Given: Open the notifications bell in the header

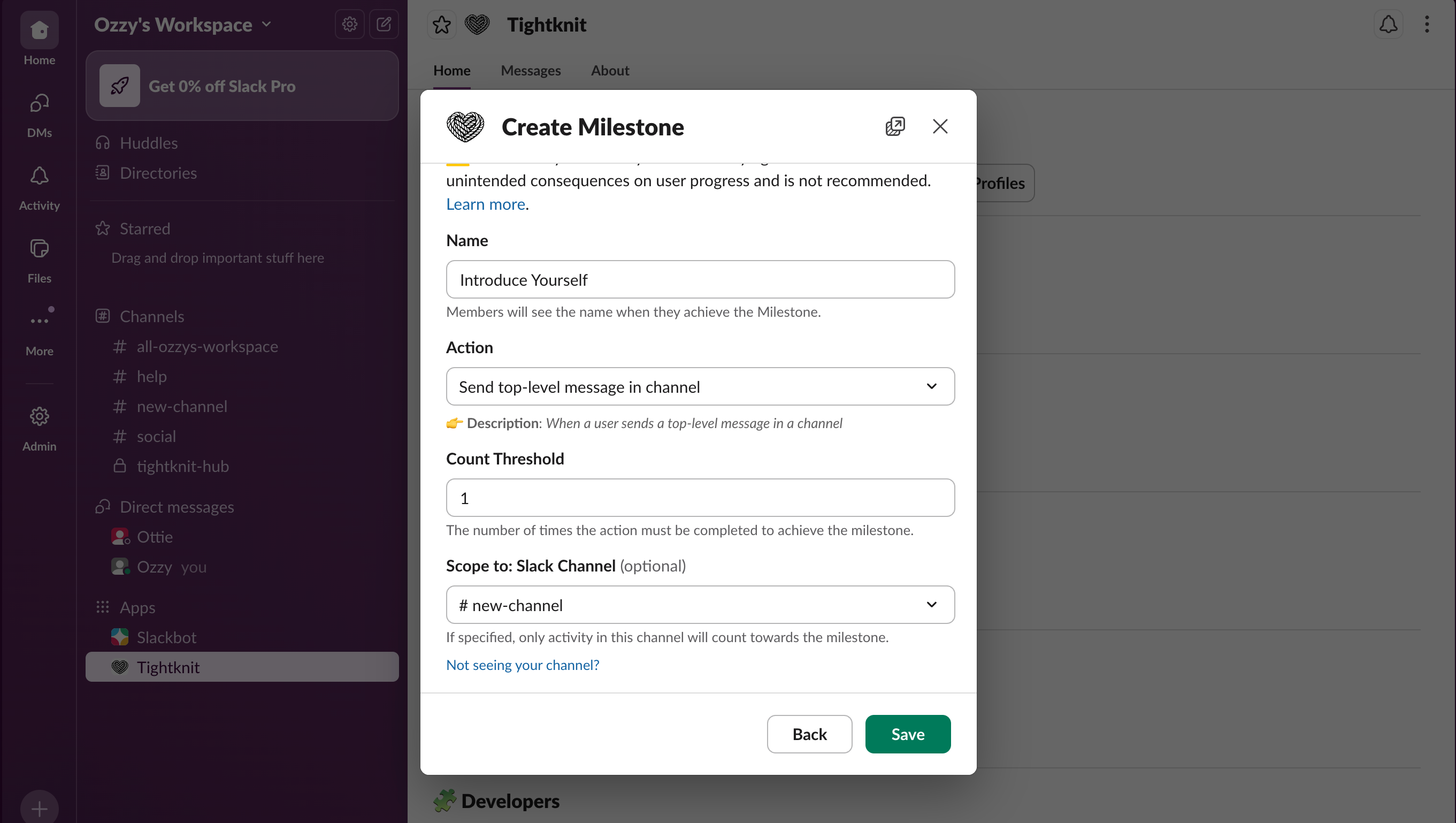Looking at the screenshot, I should (1388, 24).
